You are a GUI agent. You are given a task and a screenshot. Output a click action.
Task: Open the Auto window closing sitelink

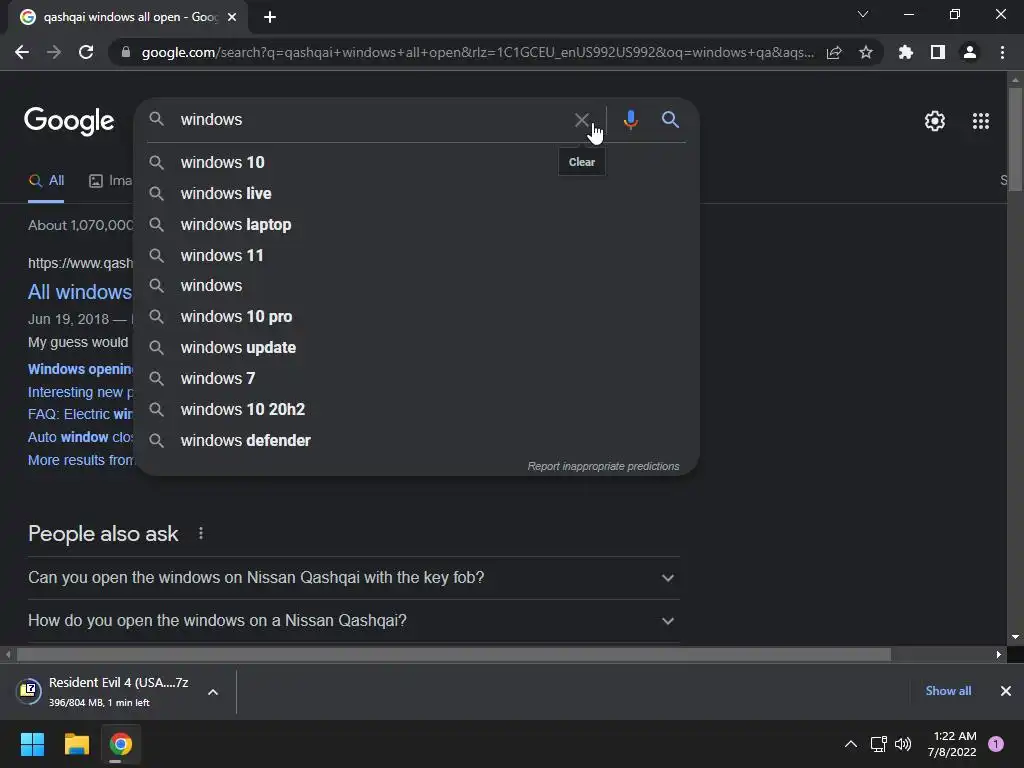pyautogui.click(x=80, y=437)
